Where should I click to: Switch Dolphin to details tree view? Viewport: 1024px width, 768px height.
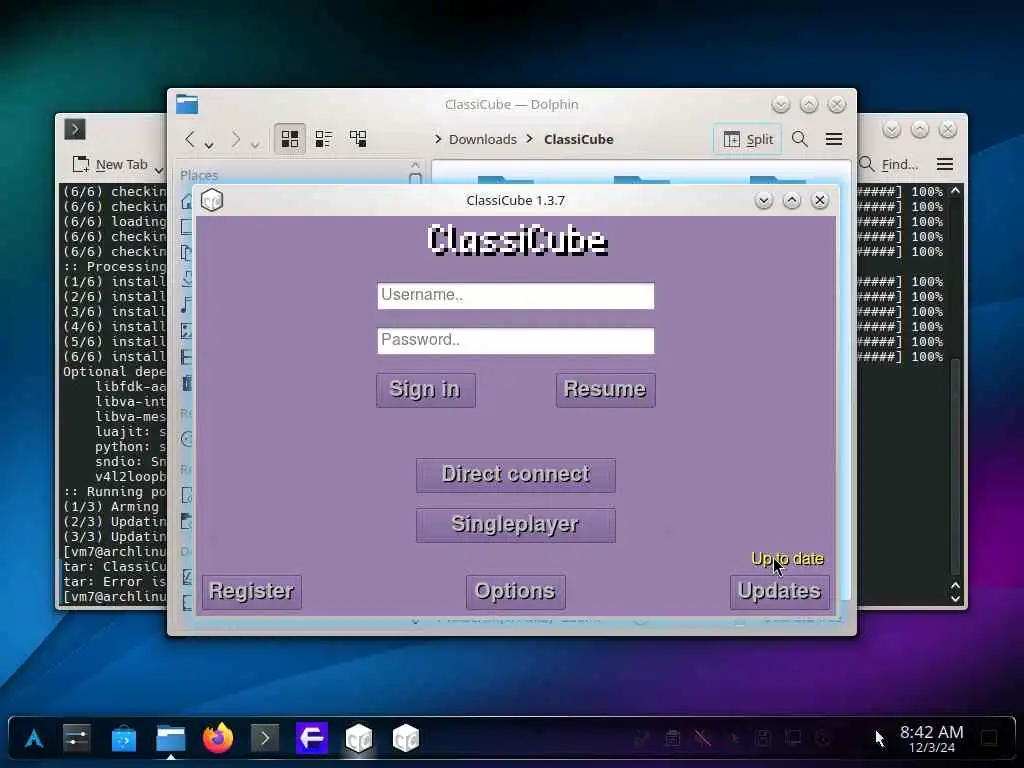[358, 138]
